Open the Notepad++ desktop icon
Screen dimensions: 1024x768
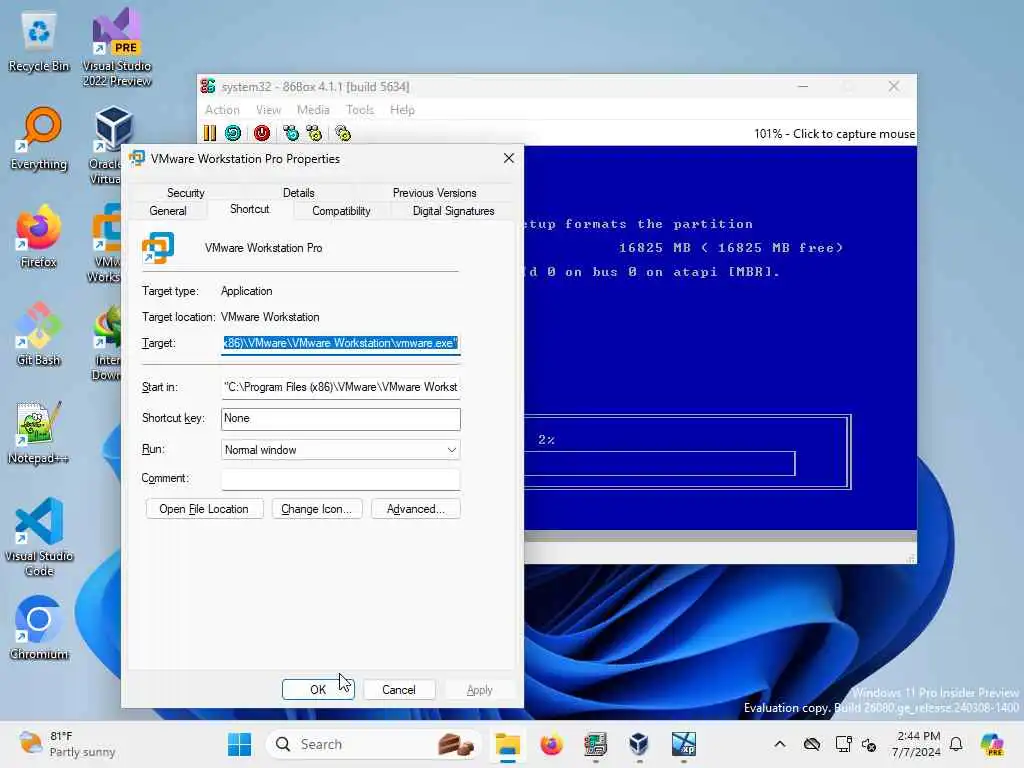(x=39, y=432)
